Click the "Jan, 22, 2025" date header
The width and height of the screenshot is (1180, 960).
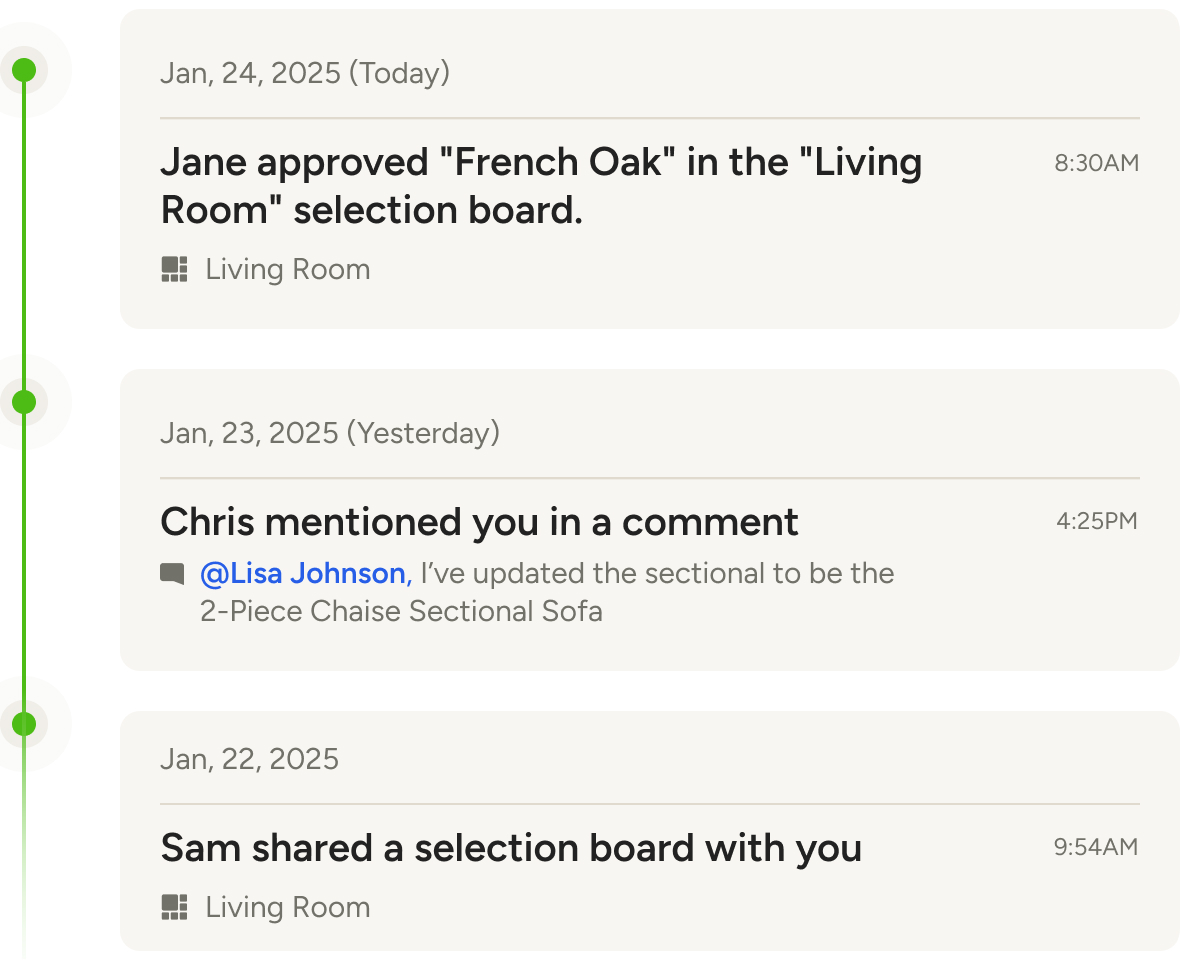pyautogui.click(x=250, y=759)
